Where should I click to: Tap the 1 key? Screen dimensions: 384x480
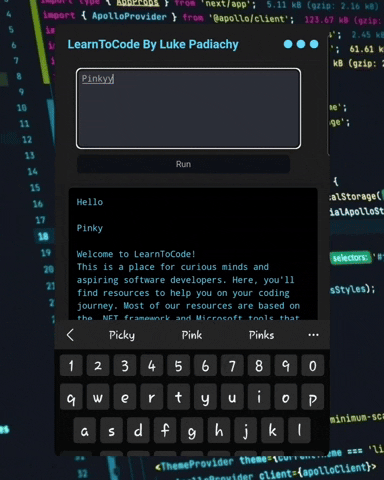point(71,366)
